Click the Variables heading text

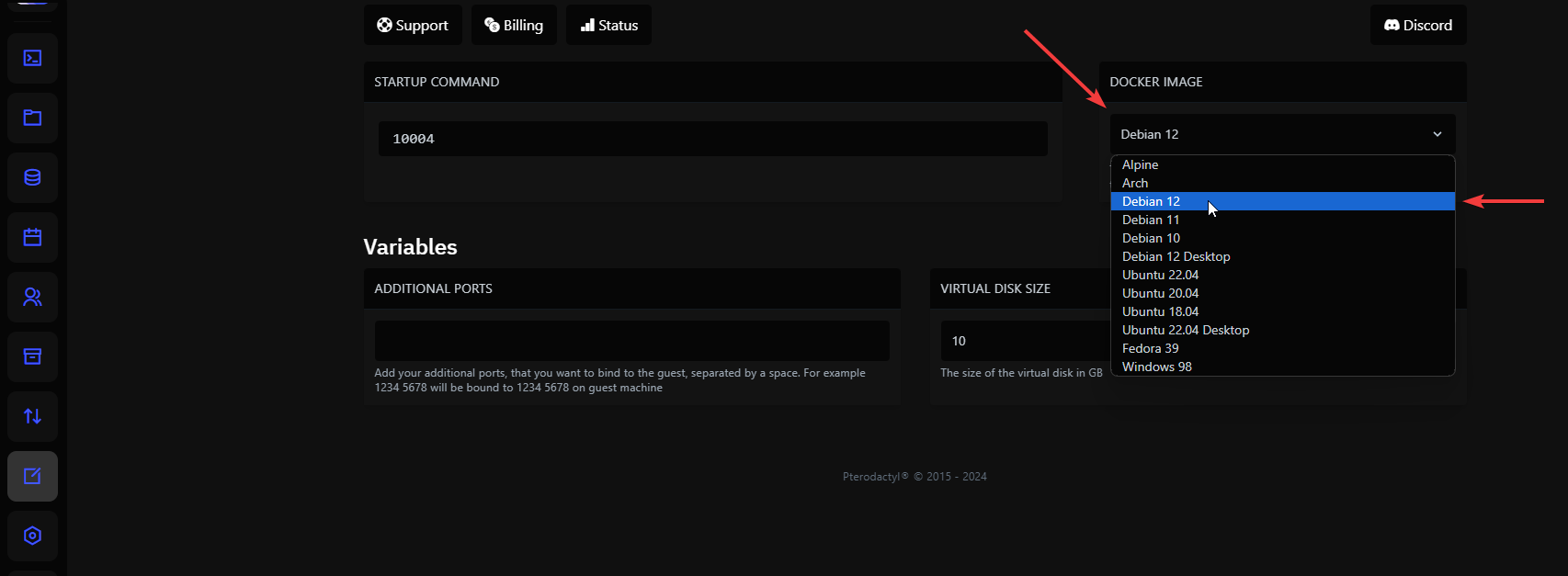(410, 247)
